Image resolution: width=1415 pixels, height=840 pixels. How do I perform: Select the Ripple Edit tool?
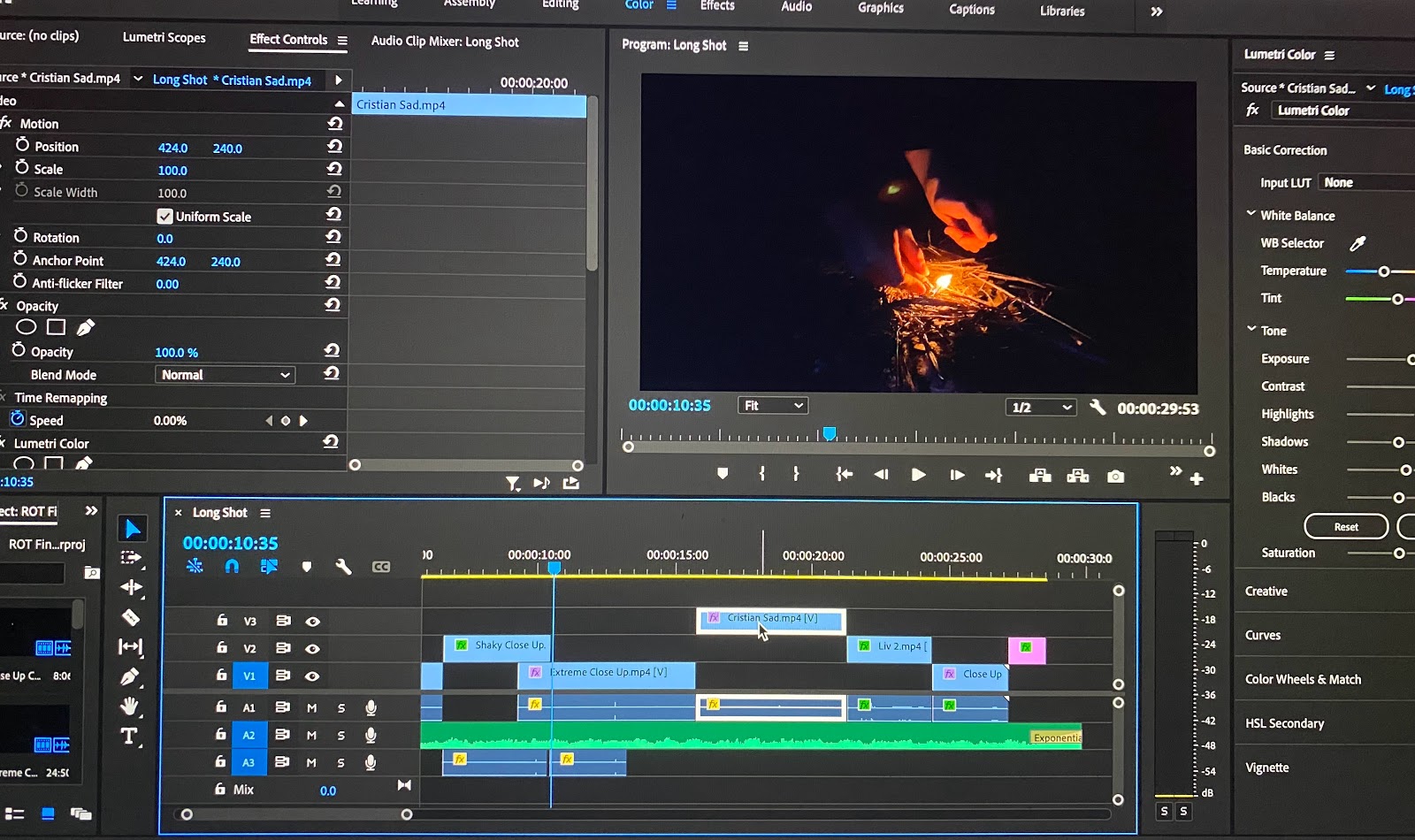(131, 587)
